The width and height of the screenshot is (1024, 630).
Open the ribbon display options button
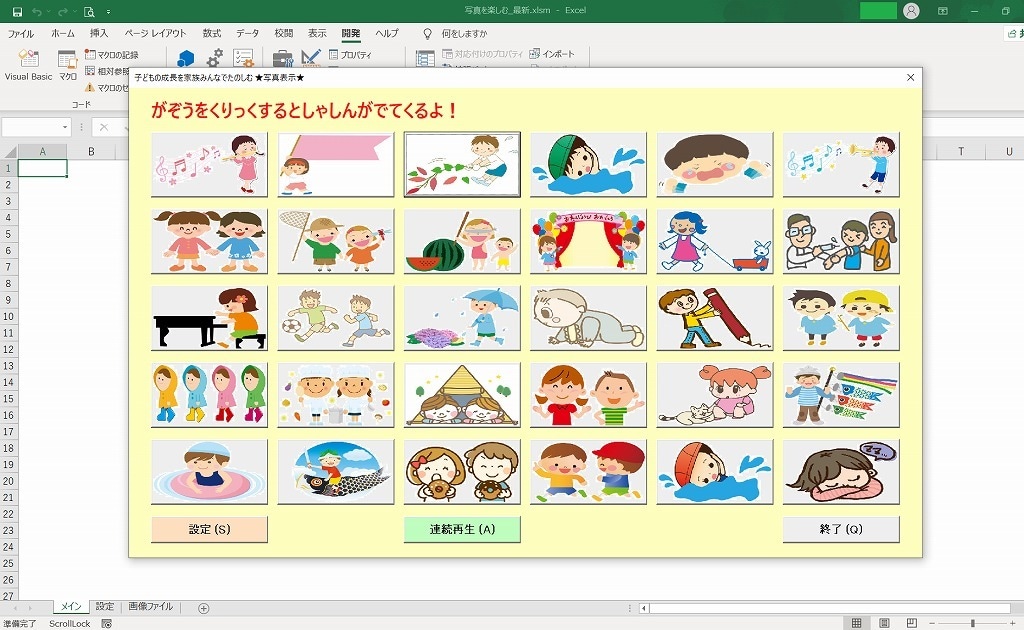click(x=942, y=11)
